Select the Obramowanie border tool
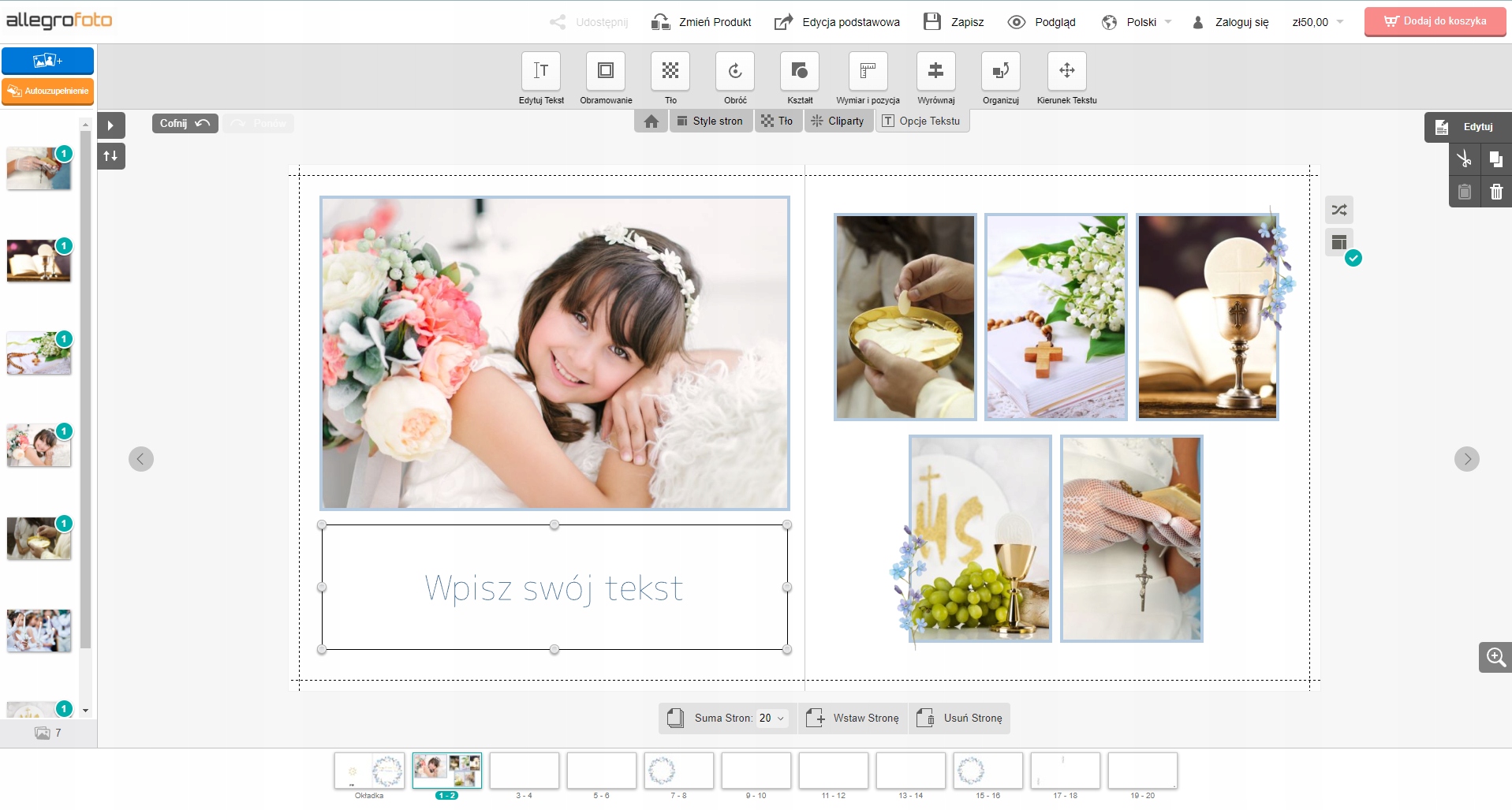Image resolution: width=1512 pixels, height=810 pixels. pos(606,72)
